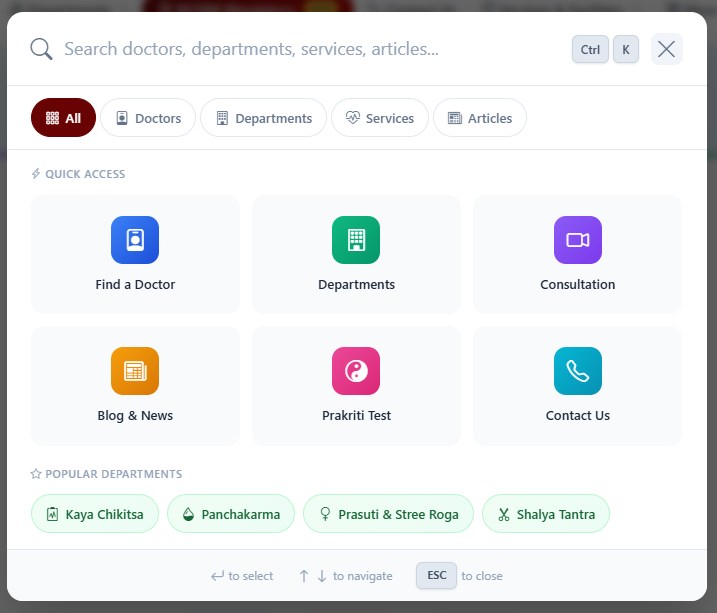This screenshot has height=613, width=717.
Task: Filter results by Articles
Action: (x=479, y=118)
